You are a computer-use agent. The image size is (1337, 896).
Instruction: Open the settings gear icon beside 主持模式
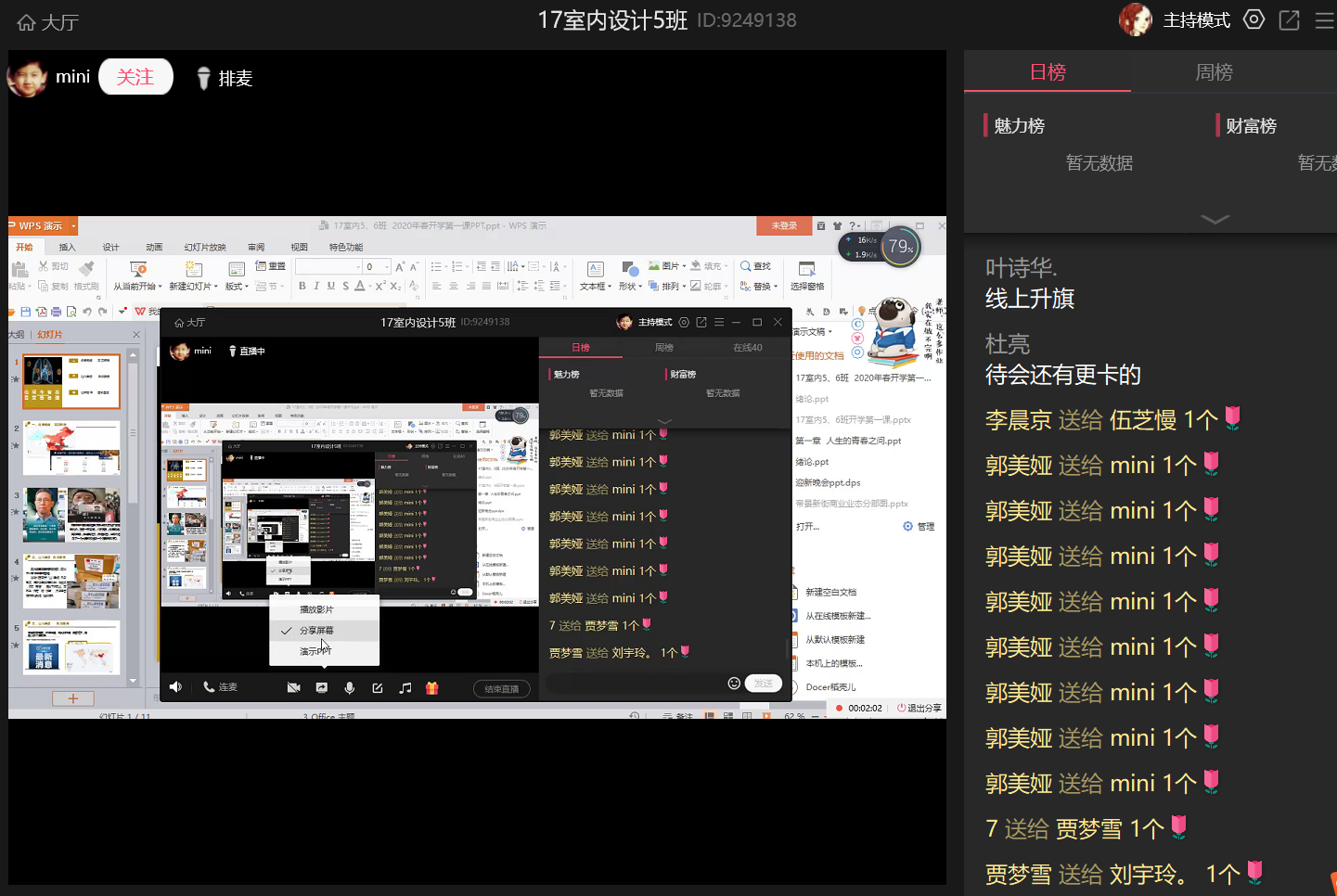[x=1253, y=19]
